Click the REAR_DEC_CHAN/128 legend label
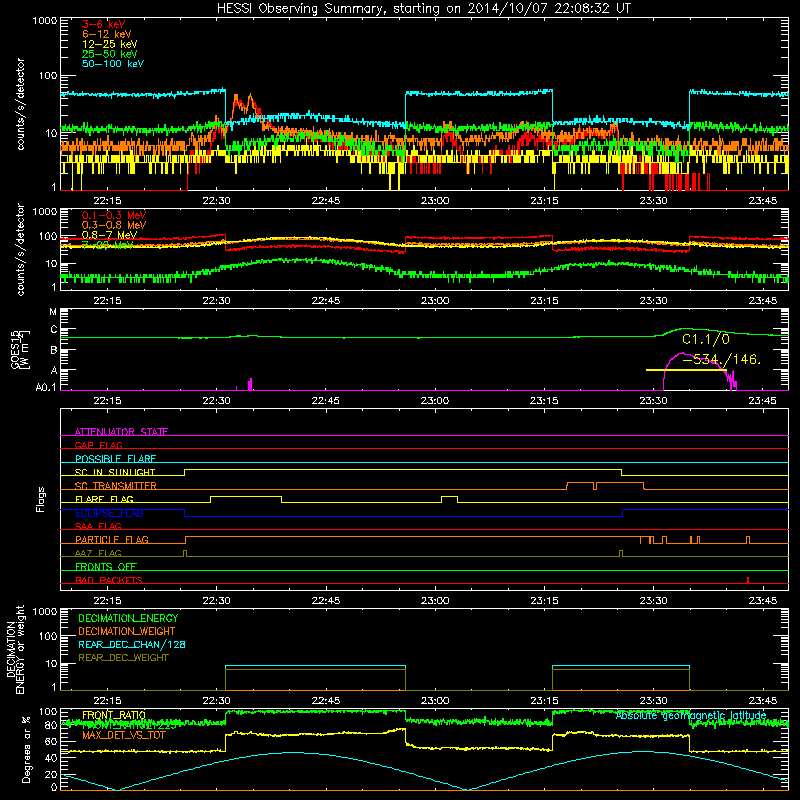This screenshot has height=800, width=800. point(132,644)
